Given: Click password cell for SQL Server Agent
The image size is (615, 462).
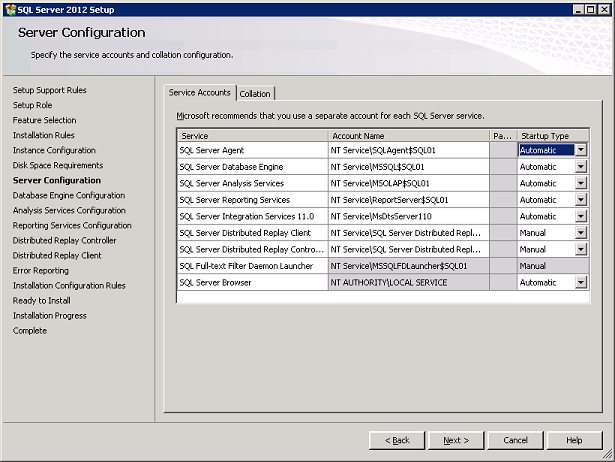Looking at the screenshot, I should tap(503, 150).
